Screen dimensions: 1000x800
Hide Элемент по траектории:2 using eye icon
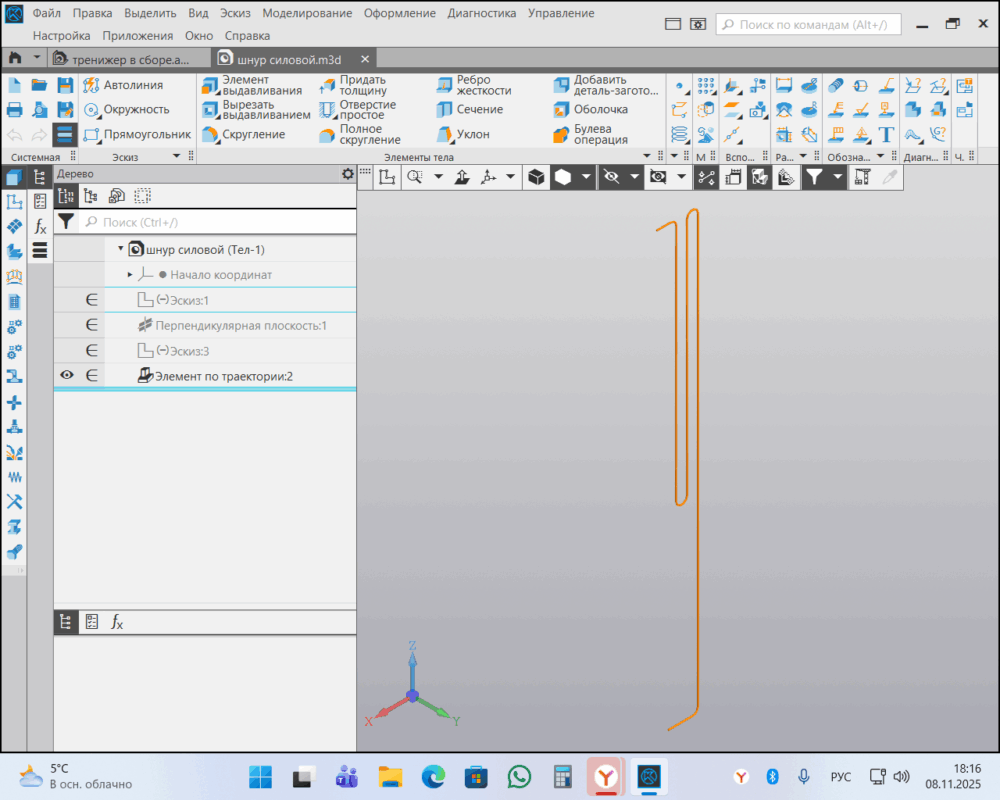[67, 376]
